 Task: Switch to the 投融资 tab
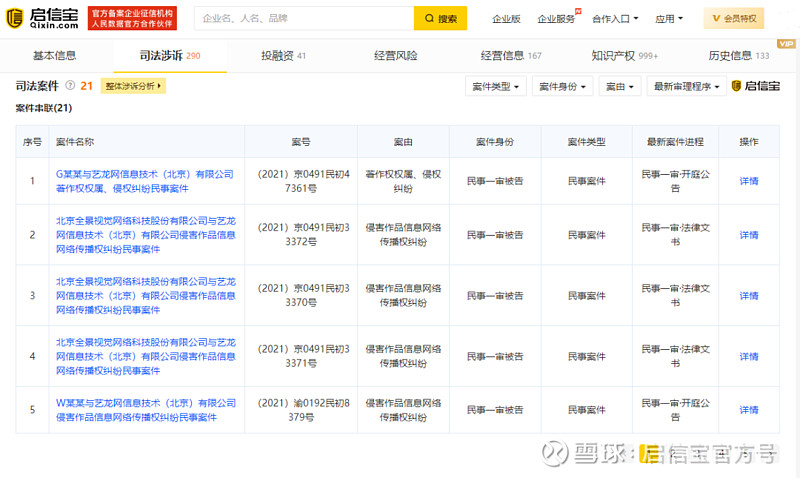point(283,56)
